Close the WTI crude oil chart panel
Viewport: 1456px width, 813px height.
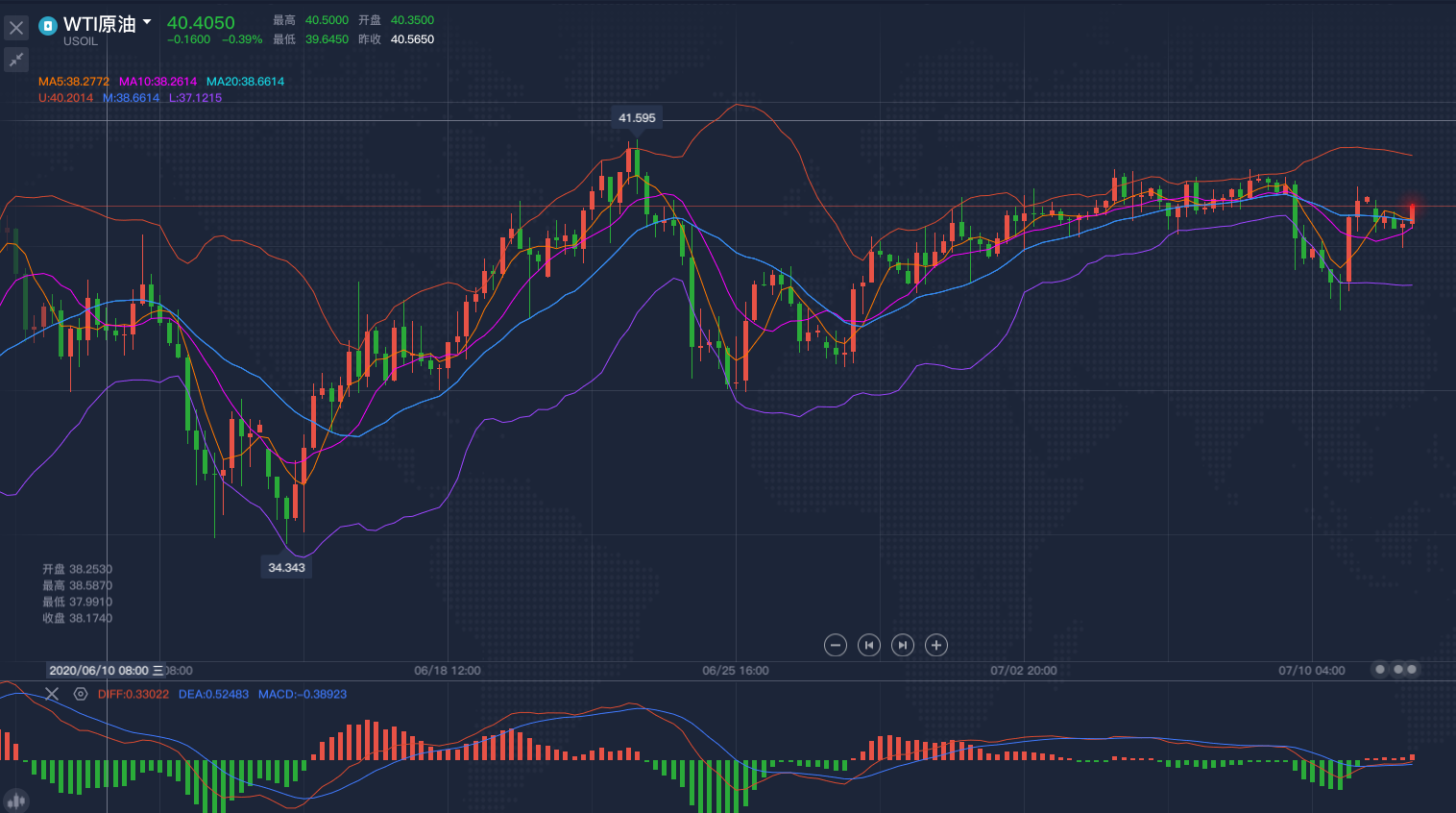click(16, 28)
